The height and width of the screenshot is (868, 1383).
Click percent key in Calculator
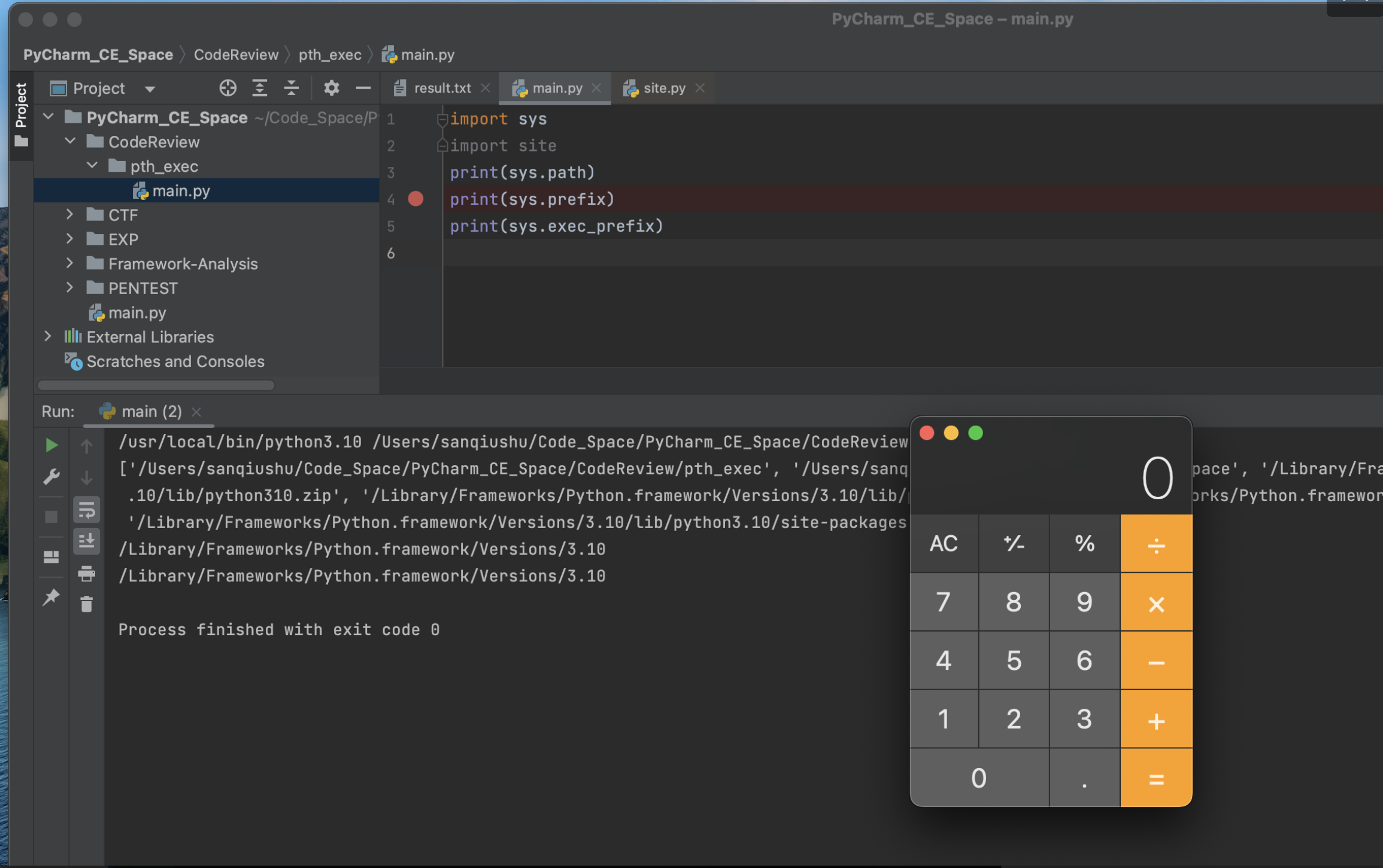(1084, 544)
